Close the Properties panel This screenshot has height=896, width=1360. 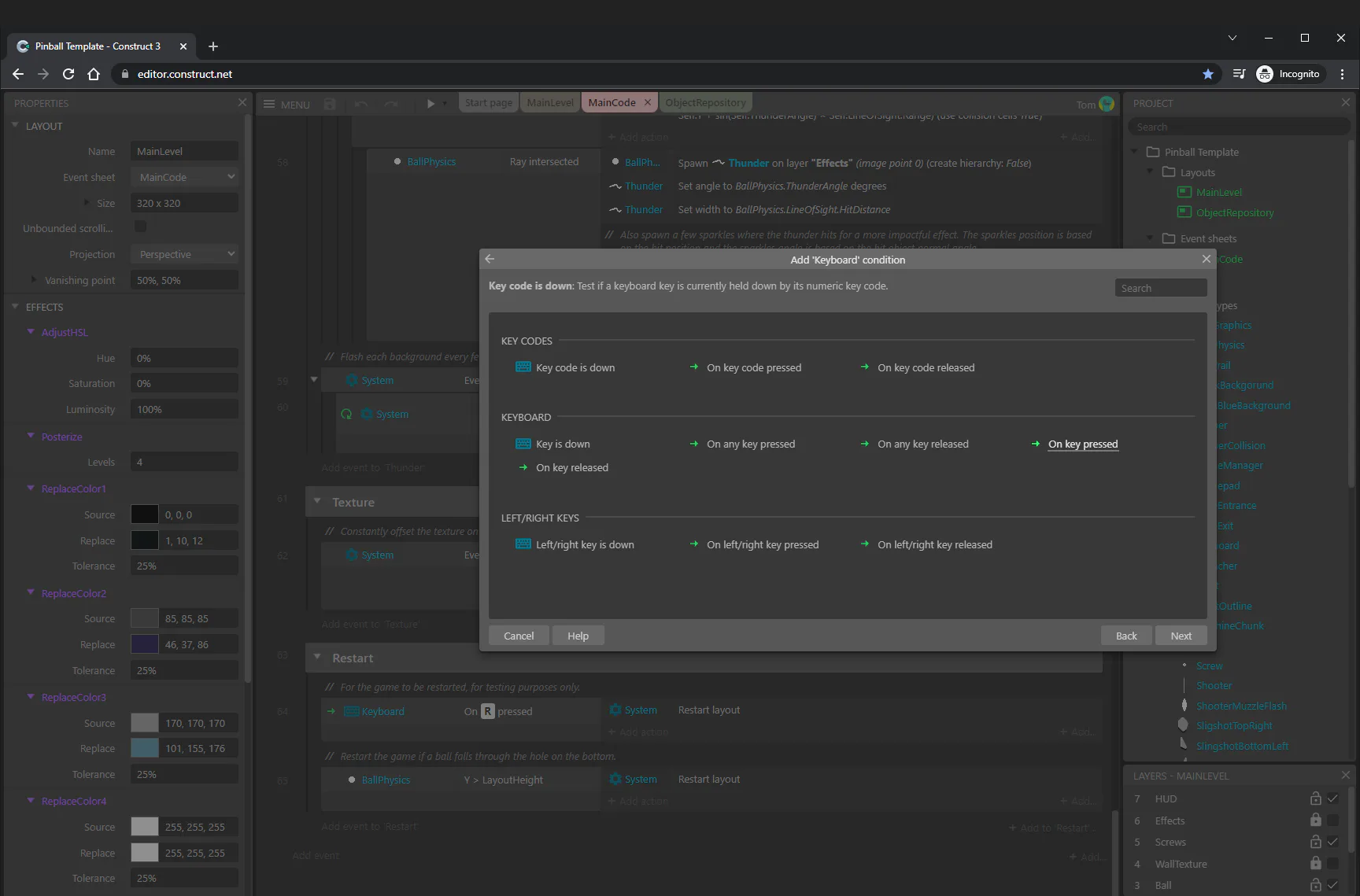coord(242,102)
